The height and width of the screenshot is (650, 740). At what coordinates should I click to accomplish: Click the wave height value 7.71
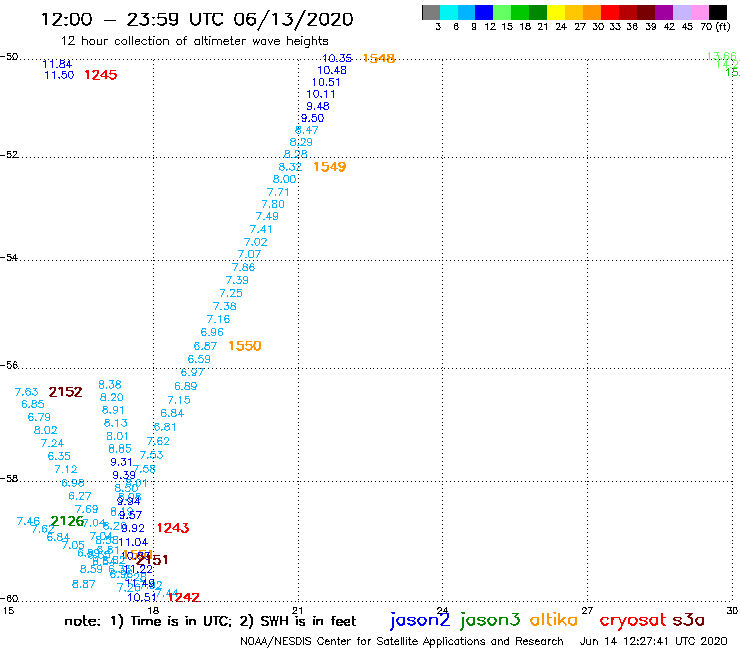click(278, 192)
